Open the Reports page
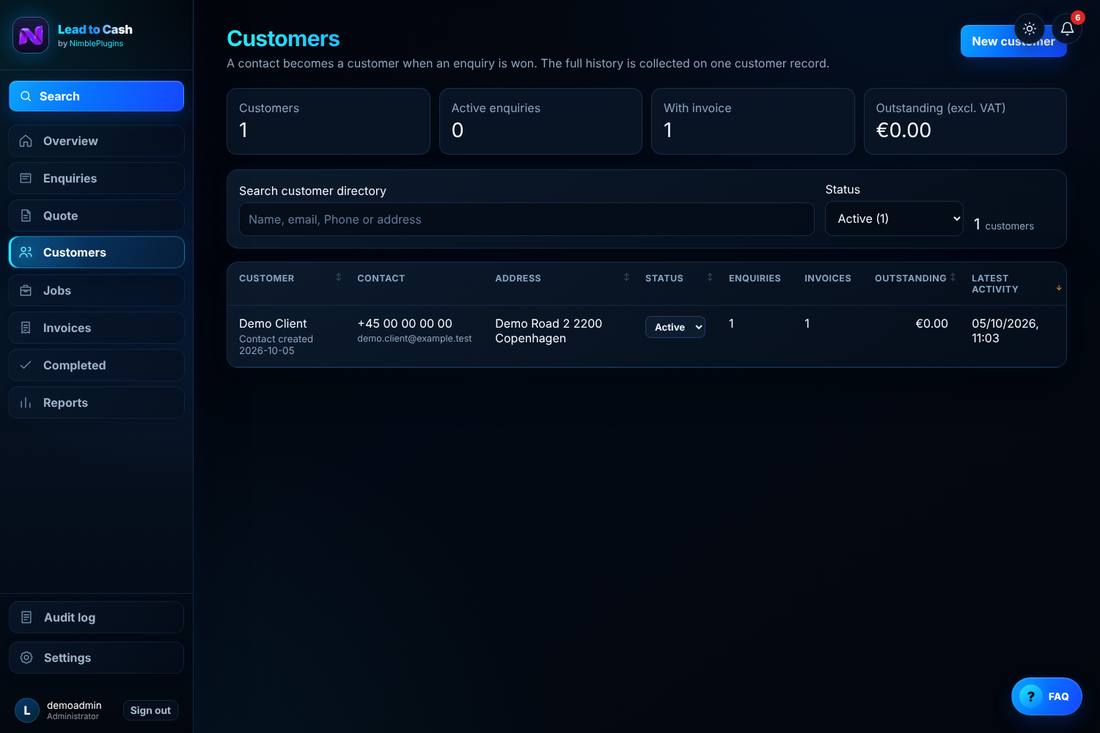 point(97,403)
